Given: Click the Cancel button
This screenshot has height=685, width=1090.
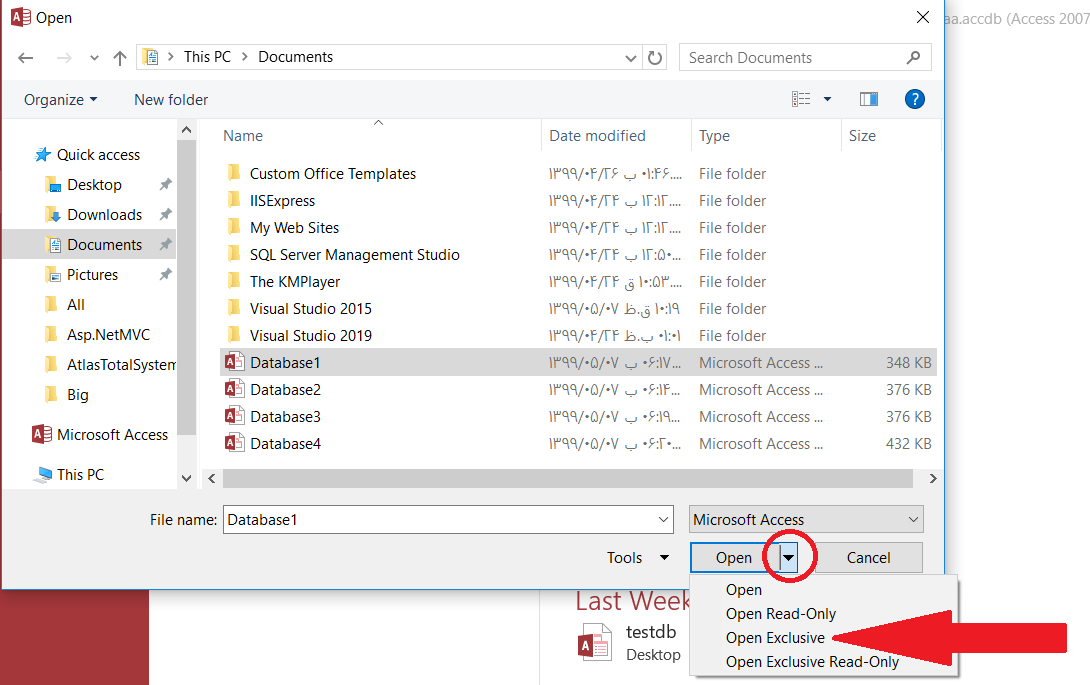Looking at the screenshot, I should coord(868,558).
